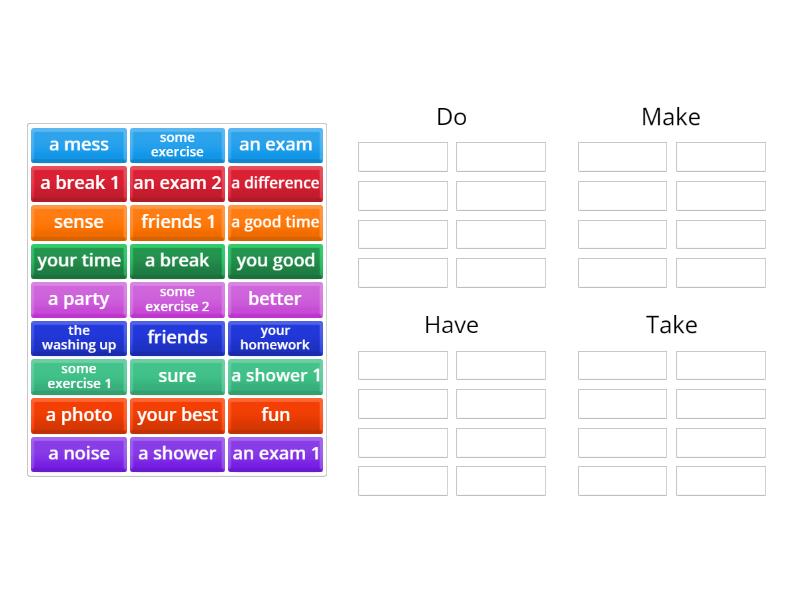Choose the "your time" card

coord(78,260)
